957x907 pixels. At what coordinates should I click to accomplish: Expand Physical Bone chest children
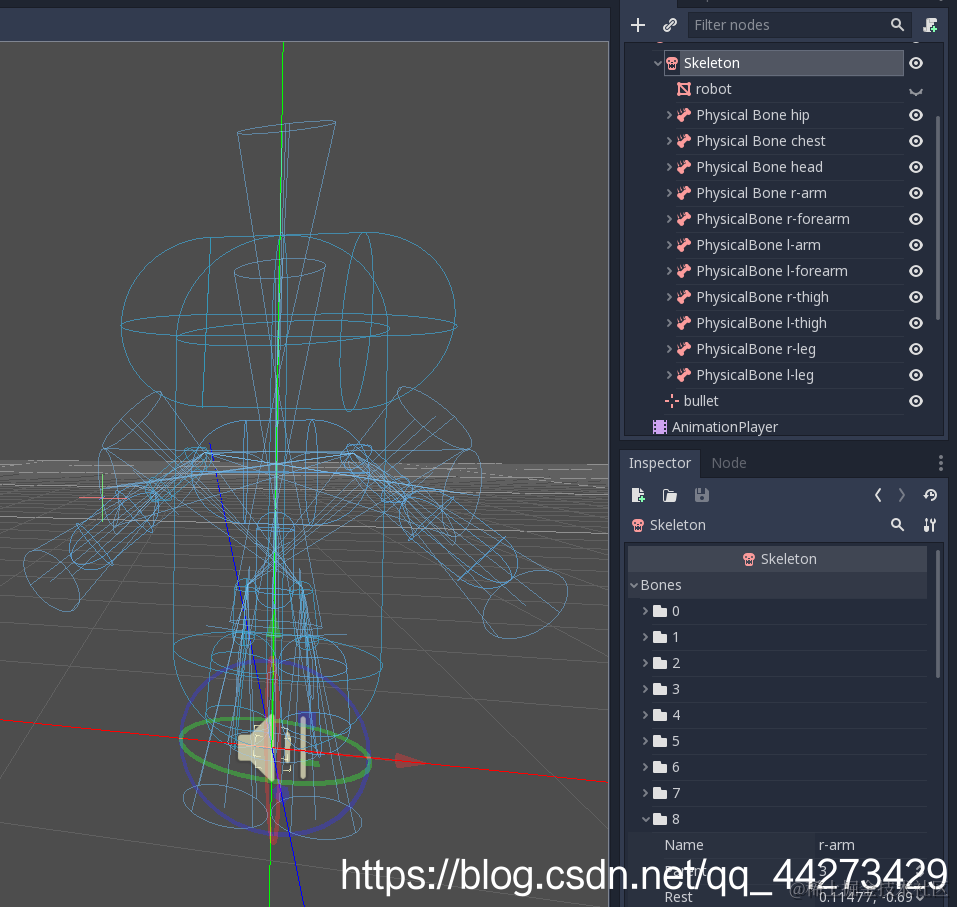tap(669, 141)
